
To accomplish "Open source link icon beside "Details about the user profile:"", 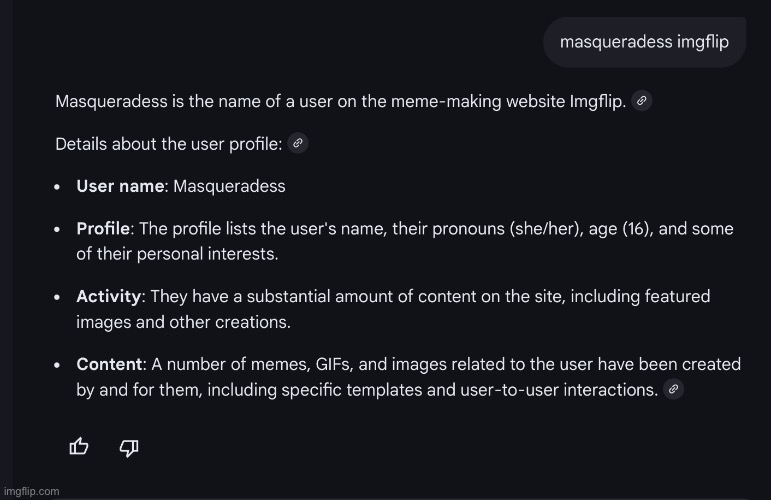I will point(297,143).
